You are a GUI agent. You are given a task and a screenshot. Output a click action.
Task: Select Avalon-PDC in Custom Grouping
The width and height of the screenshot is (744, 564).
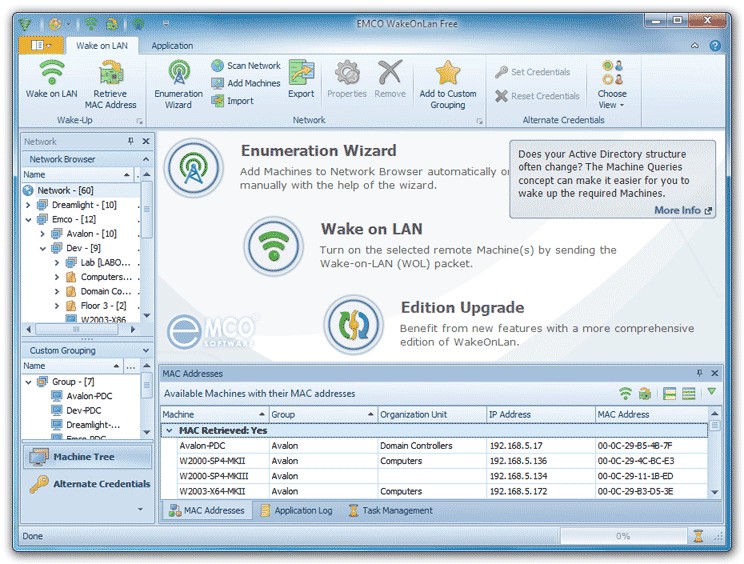[x=89, y=396]
